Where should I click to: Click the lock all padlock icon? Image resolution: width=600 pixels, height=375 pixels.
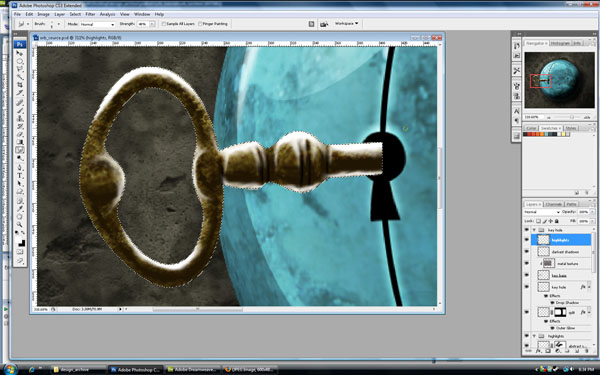pyautogui.click(x=557, y=221)
